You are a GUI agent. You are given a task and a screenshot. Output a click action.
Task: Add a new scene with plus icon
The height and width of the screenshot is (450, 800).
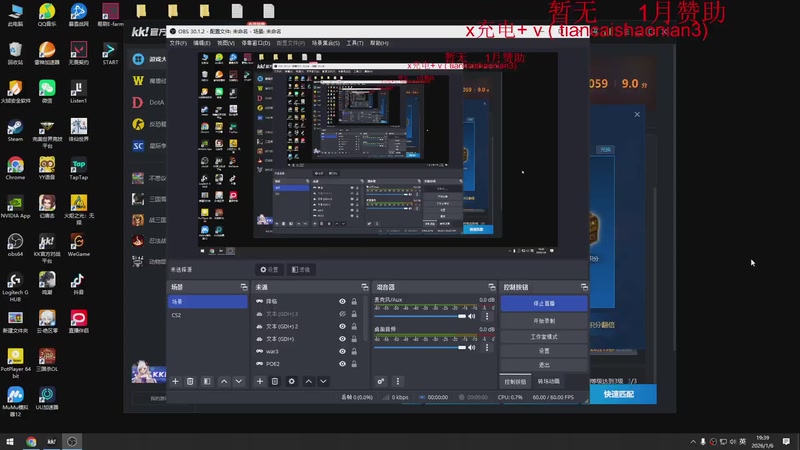tap(175, 381)
